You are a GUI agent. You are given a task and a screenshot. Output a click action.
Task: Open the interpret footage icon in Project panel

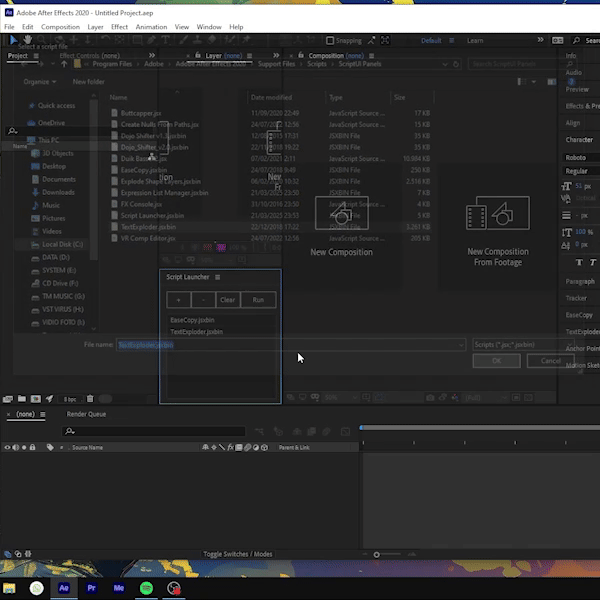tap(8, 399)
